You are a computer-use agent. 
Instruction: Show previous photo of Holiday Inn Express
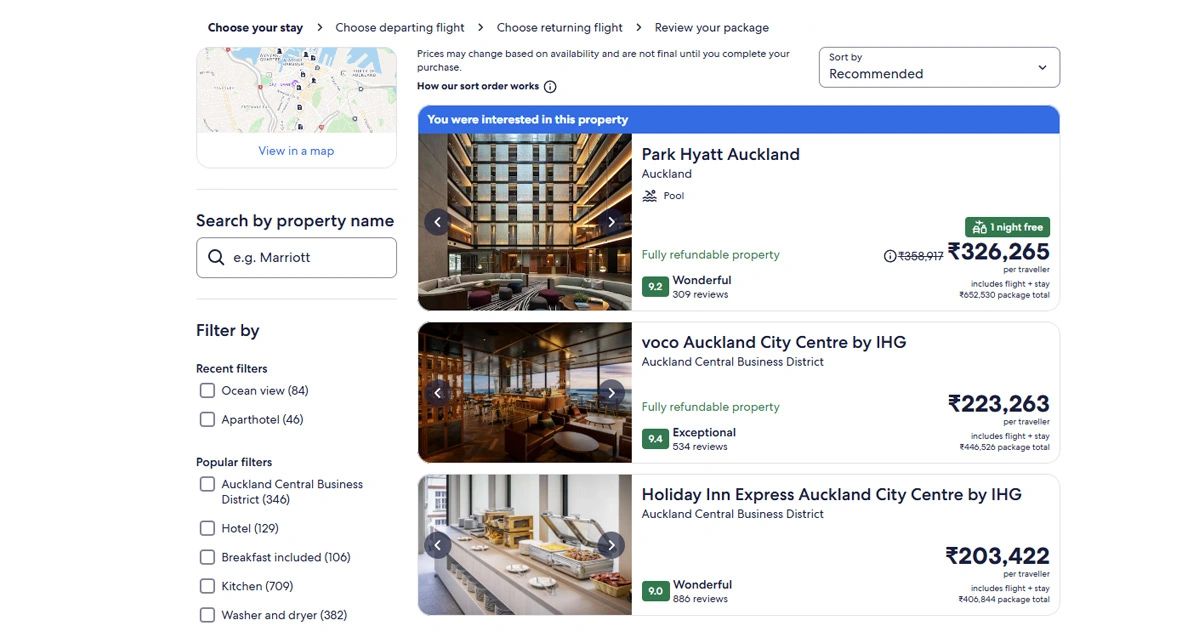click(x=437, y=545)
